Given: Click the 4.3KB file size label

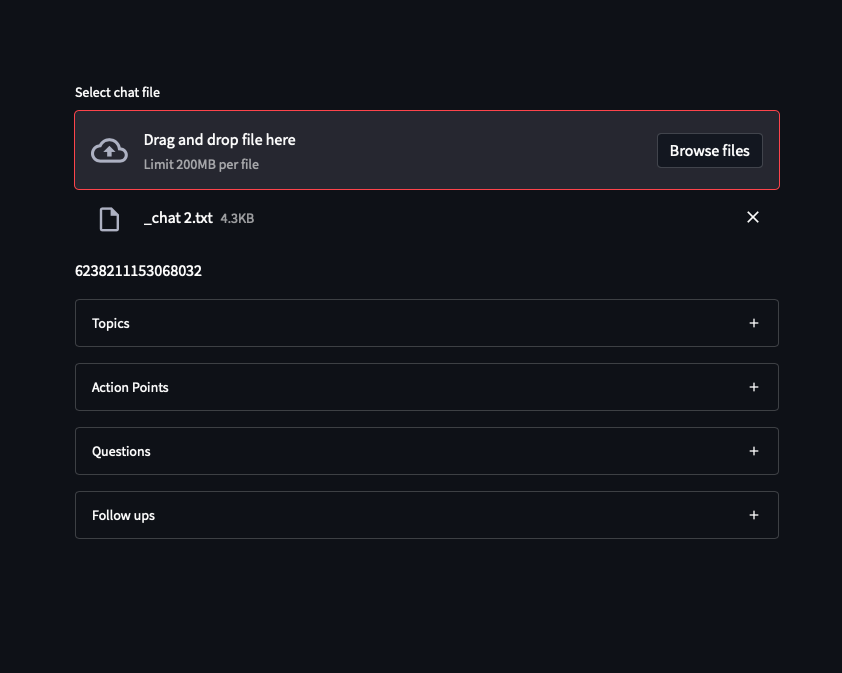Looking at the screenshot, I should click(239, 218).
